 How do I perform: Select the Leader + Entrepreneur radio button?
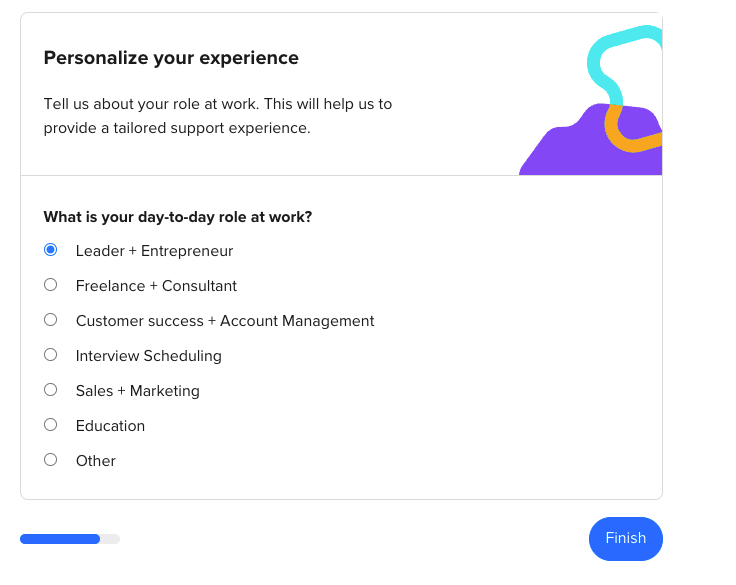coord(50,250)
